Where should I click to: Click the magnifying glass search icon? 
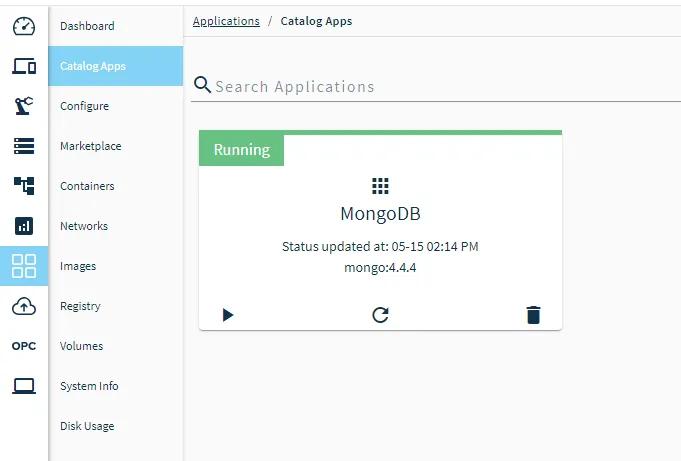(202, 85)
